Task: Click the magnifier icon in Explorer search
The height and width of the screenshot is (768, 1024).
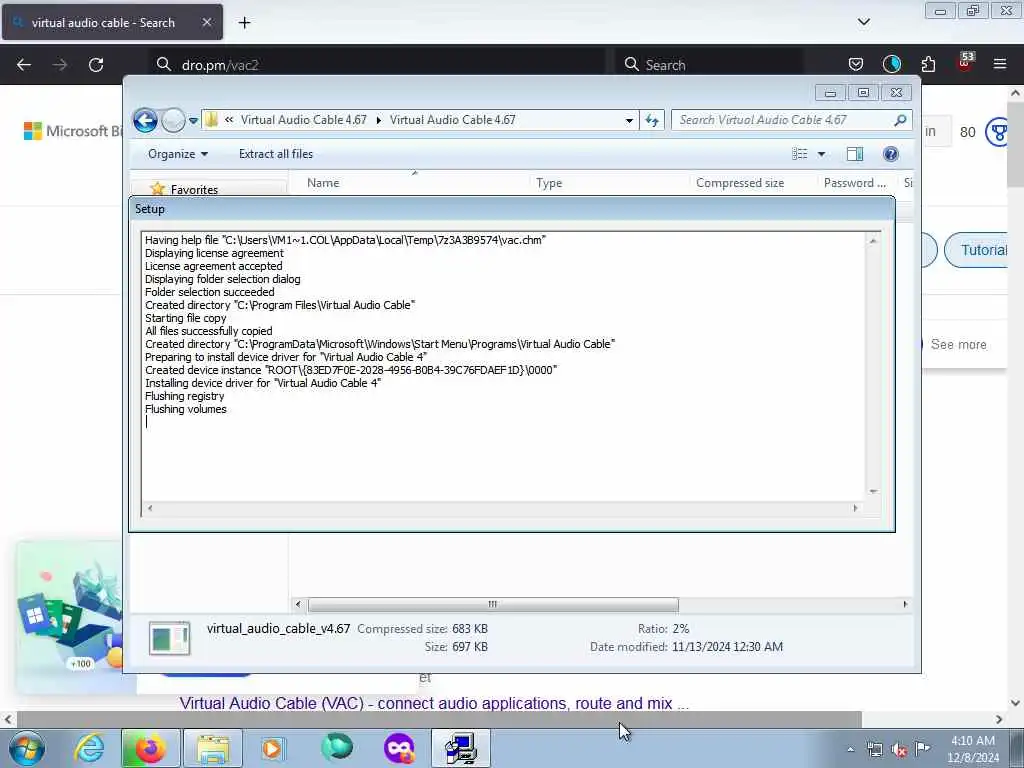Action: (x=900, y=120)
